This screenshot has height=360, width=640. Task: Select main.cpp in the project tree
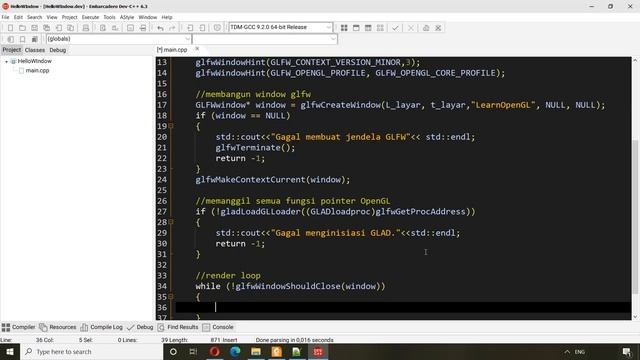coord(37,71)
